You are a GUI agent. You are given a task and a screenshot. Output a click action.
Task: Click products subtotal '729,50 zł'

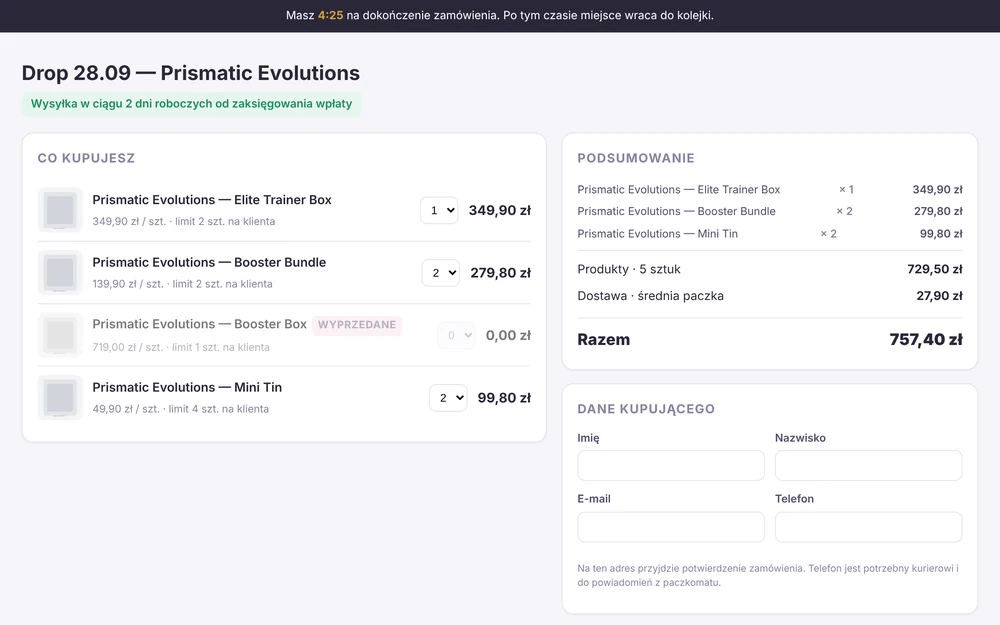[935, 269]
